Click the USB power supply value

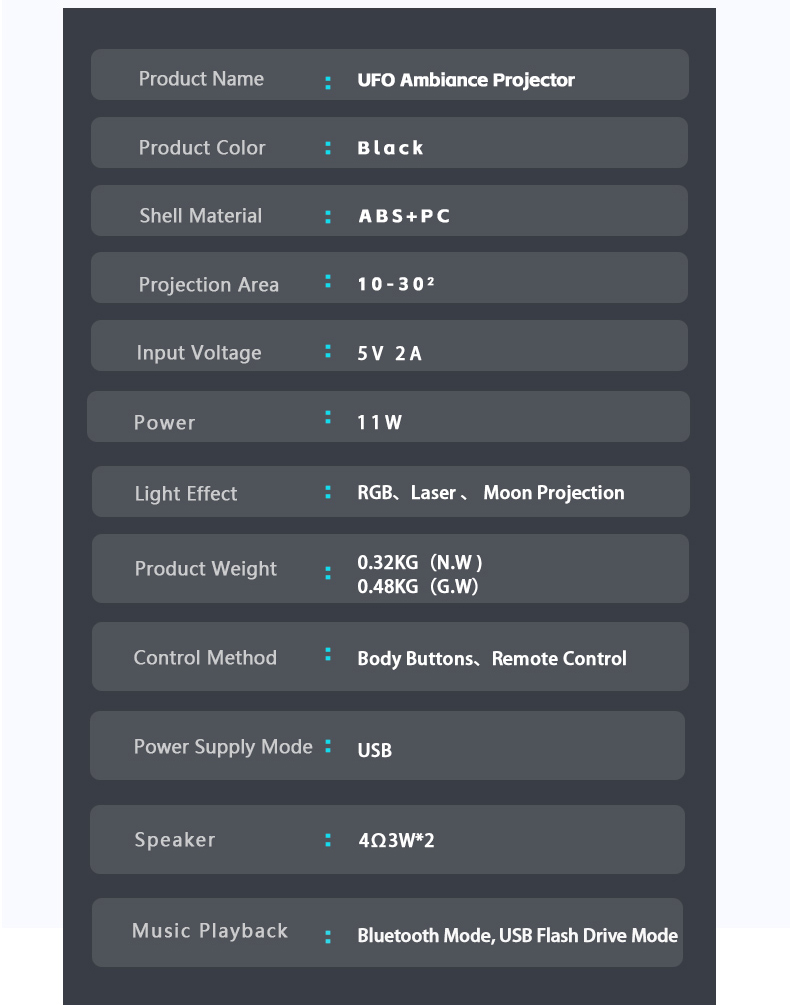(x=374, y=750)
